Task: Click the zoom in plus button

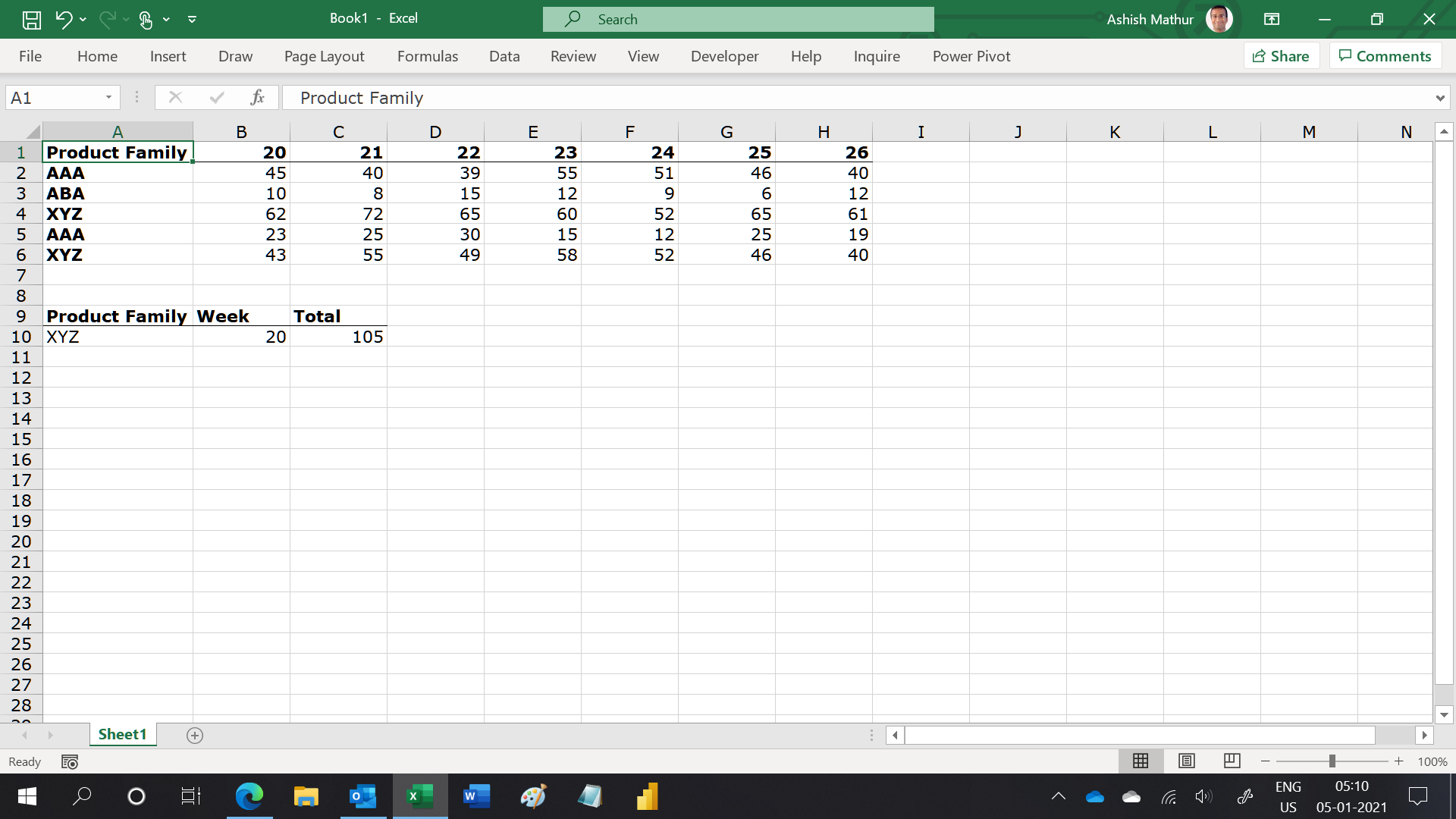Action: pyautogui.click(x=1399, y=761)
